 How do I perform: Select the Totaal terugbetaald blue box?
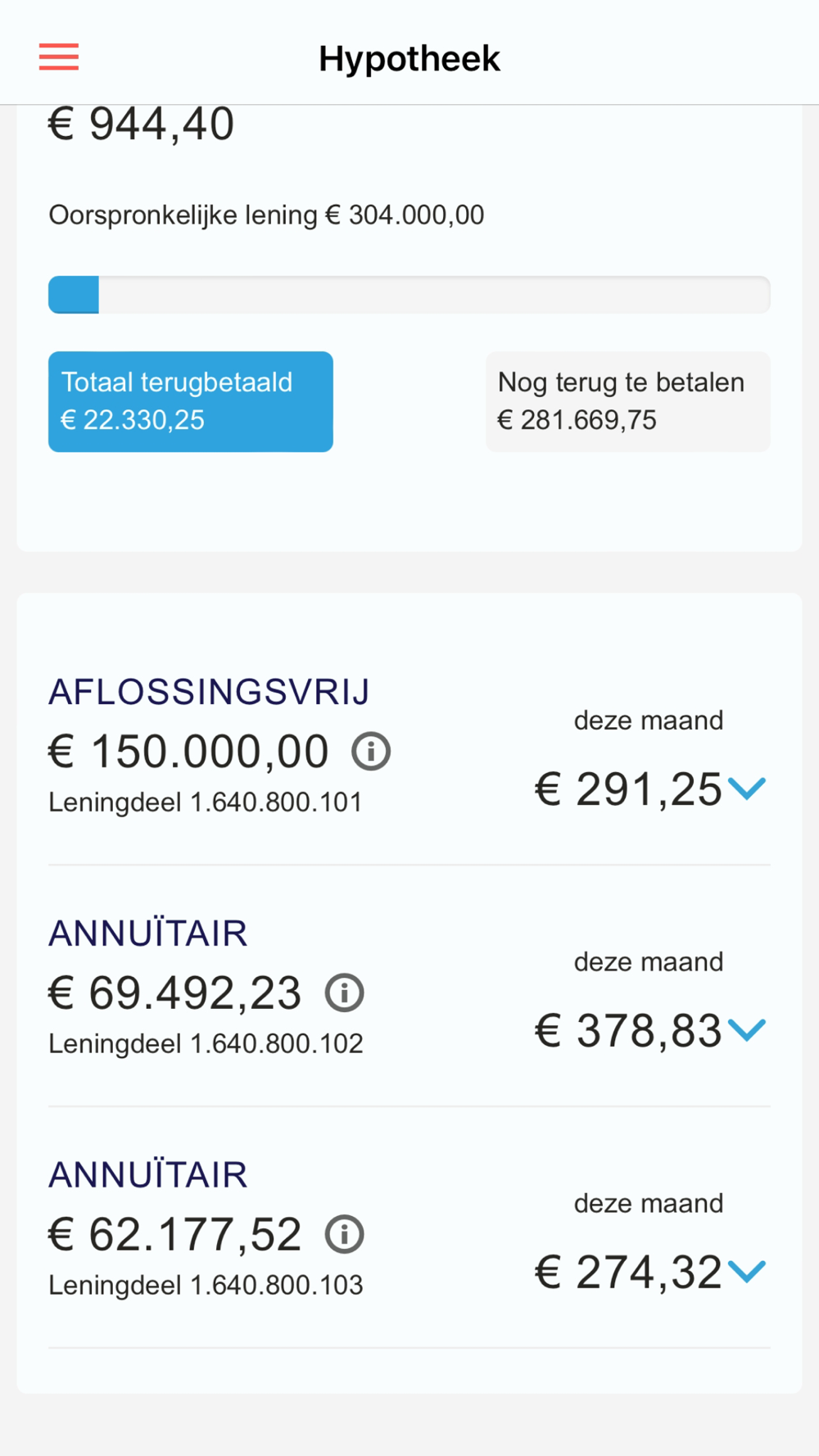tap(191, 401)
